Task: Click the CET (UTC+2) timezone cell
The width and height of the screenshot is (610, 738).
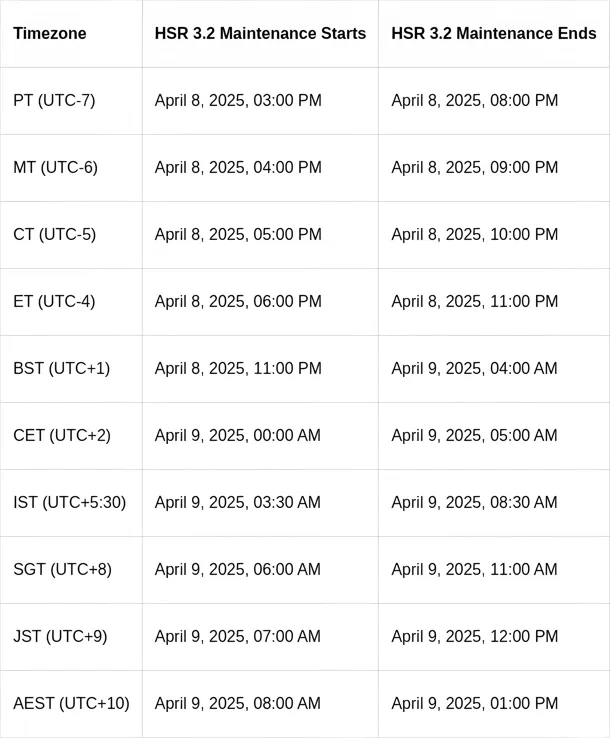Action: pos(62,436)
